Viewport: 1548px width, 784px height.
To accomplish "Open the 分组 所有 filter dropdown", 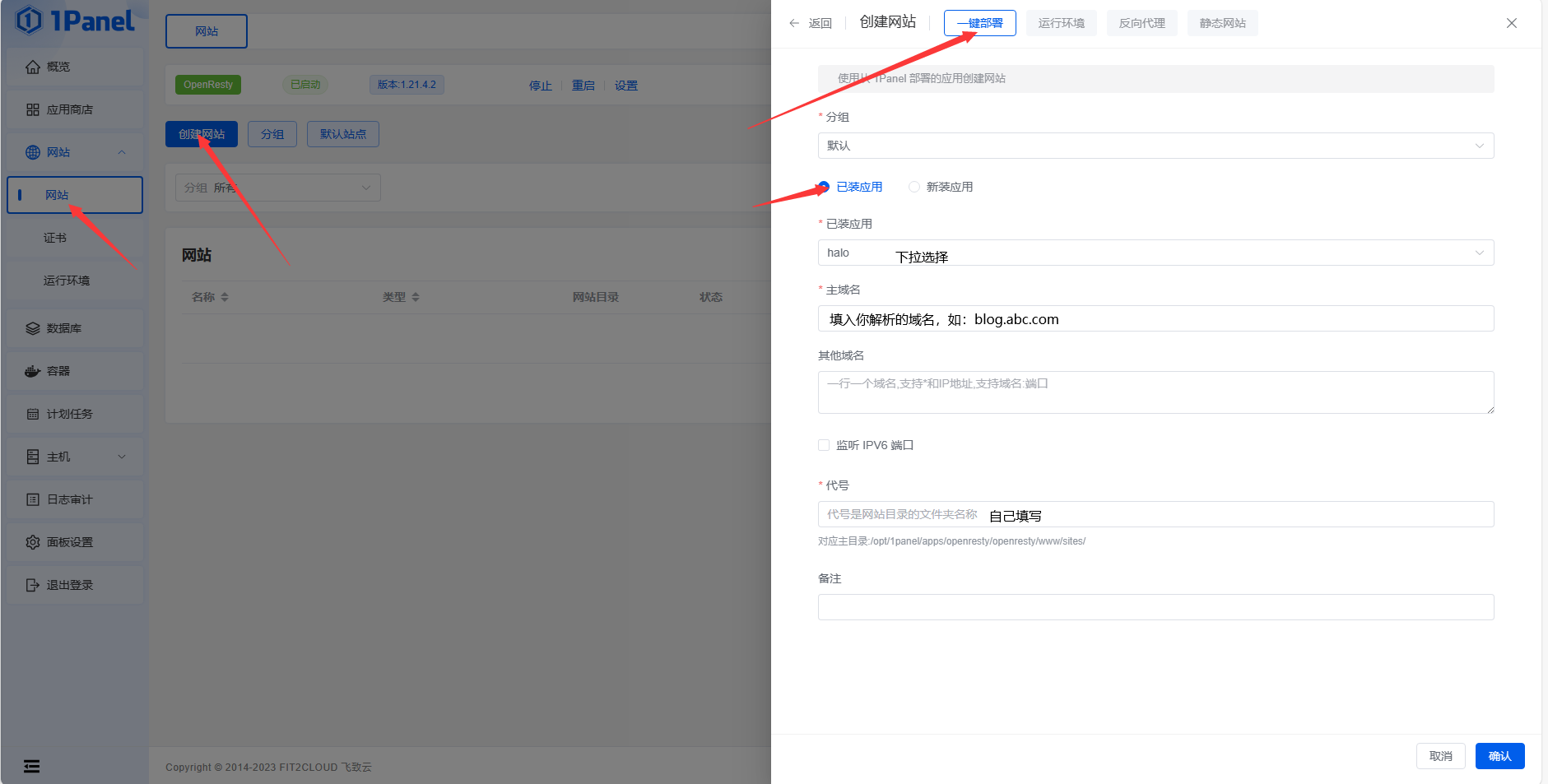I will (x=278, y=188).
